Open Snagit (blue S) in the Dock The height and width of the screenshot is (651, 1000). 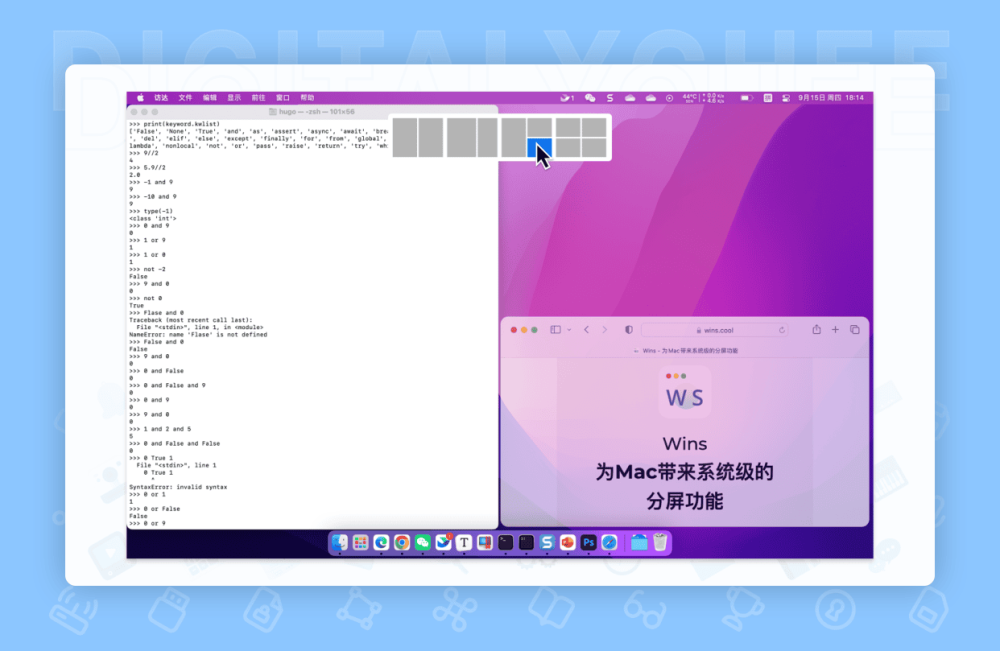(547, 543)
